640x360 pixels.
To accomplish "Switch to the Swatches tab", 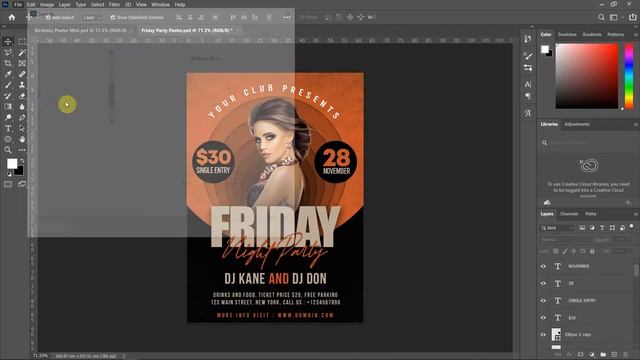I will (x=567, y=35).
